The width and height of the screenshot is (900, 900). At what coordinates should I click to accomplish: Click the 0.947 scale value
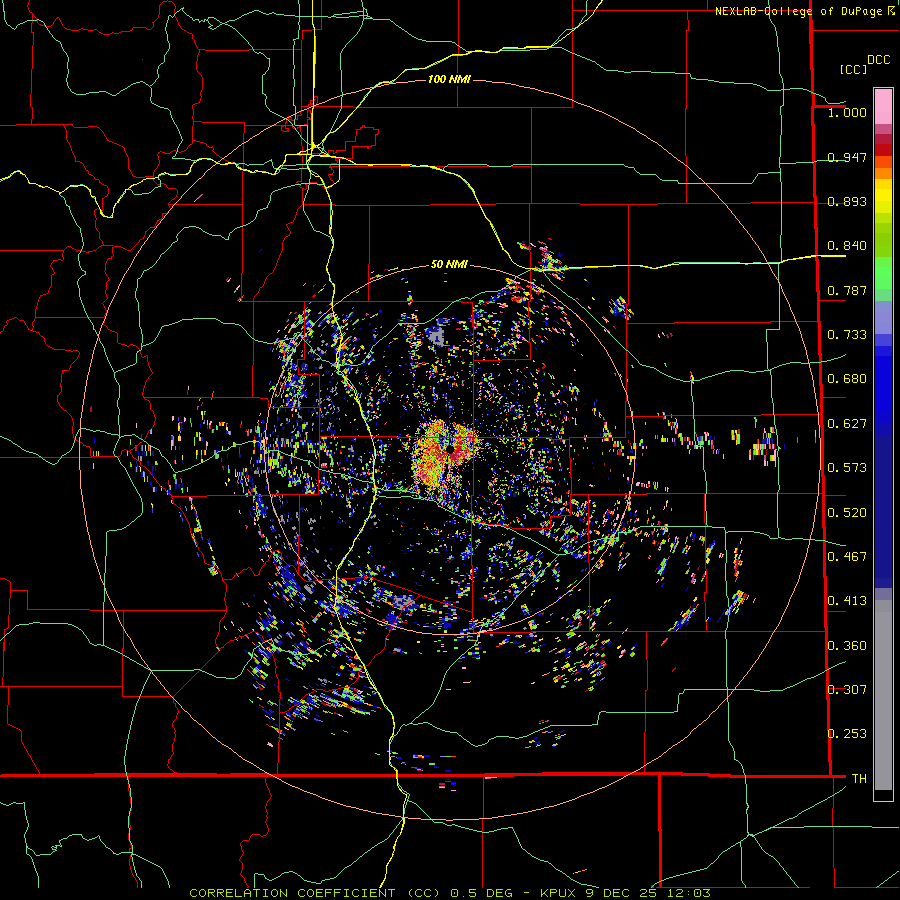[x=847, y=157]
